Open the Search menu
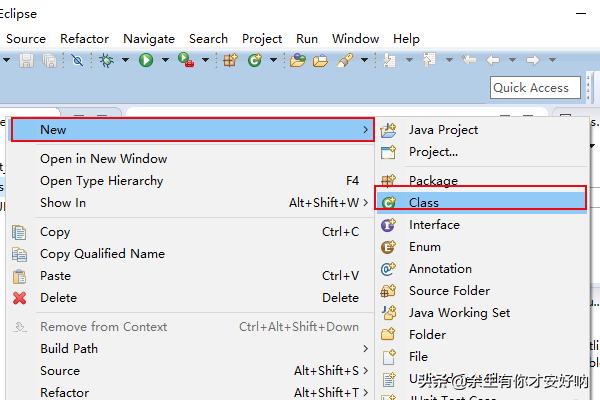The width and height of the screenshot is (600, 400). pos(208,39)
